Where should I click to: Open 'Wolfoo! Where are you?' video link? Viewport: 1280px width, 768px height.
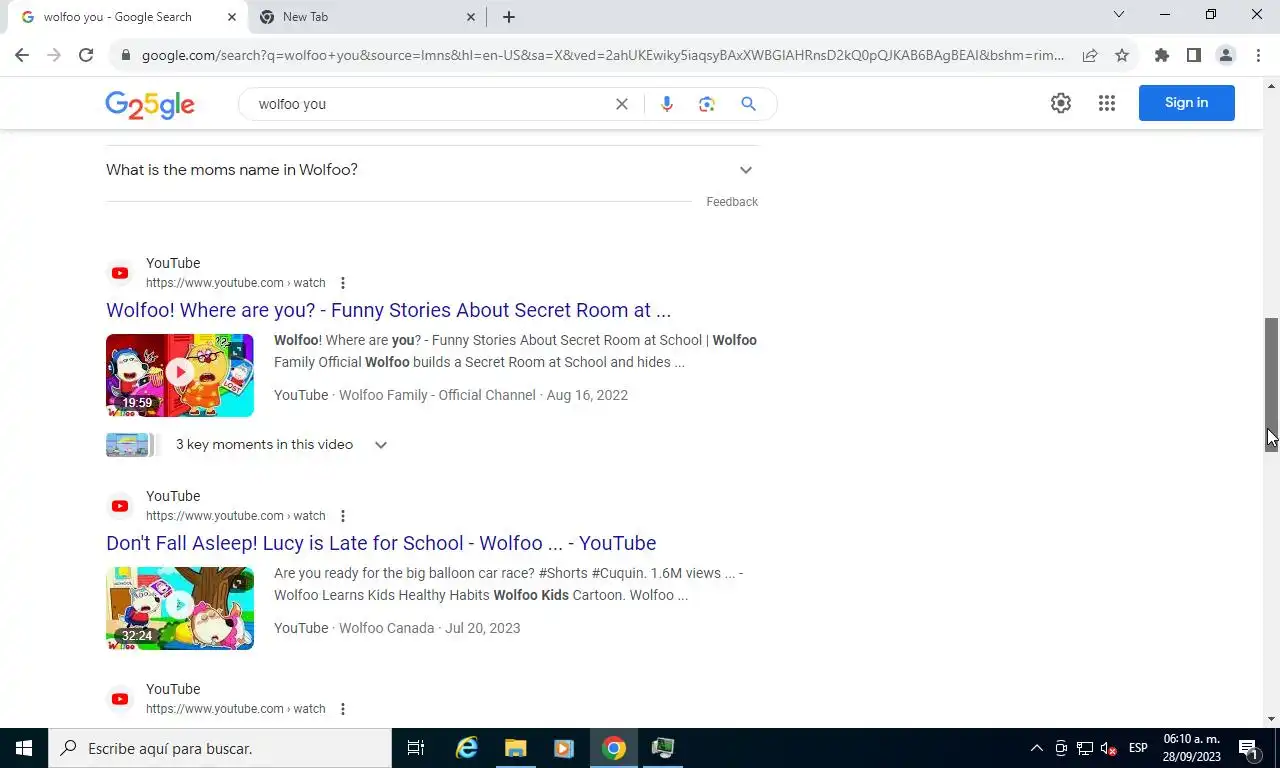[388, 310]
